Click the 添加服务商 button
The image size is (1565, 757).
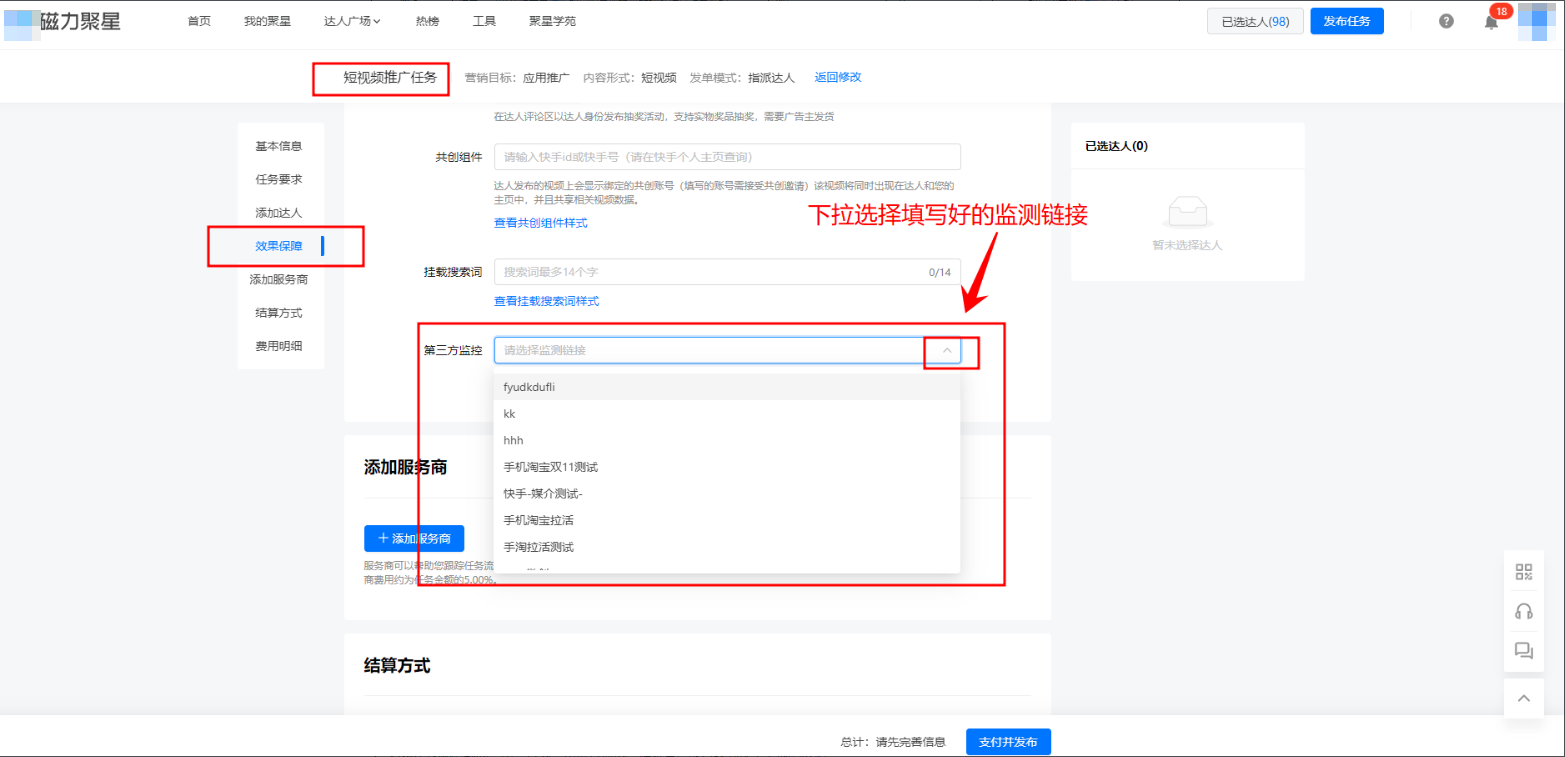coord(414,538)
